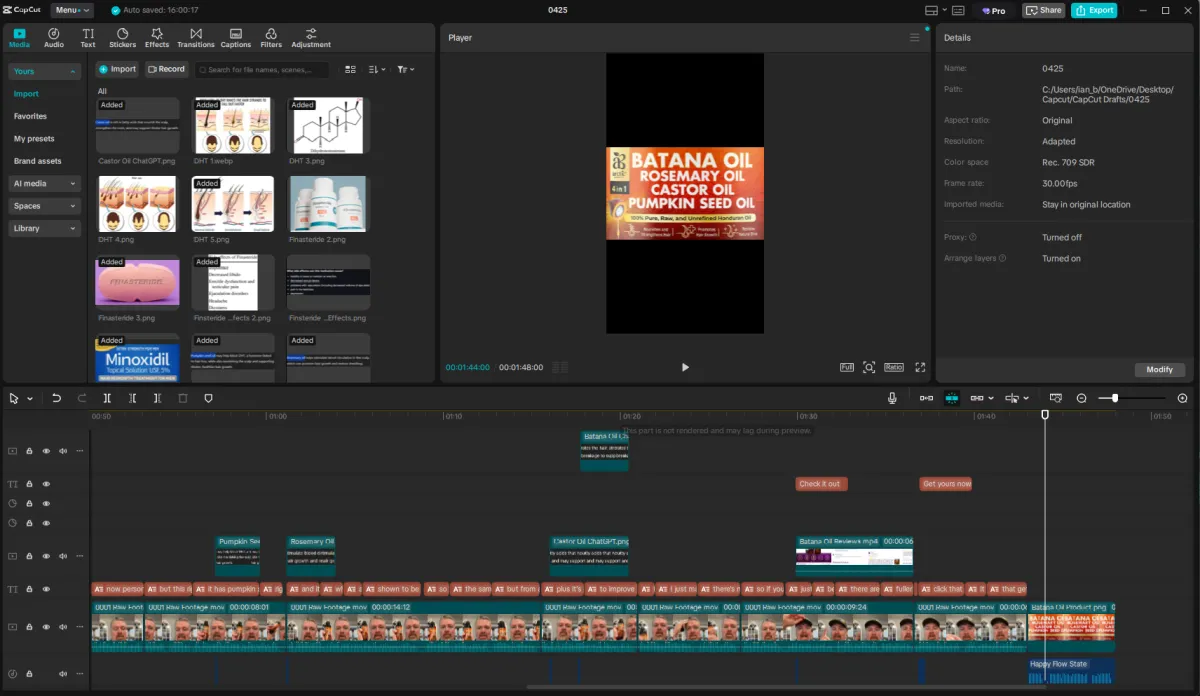
Task: Switch to the Text tab
Action: point(88,38)
